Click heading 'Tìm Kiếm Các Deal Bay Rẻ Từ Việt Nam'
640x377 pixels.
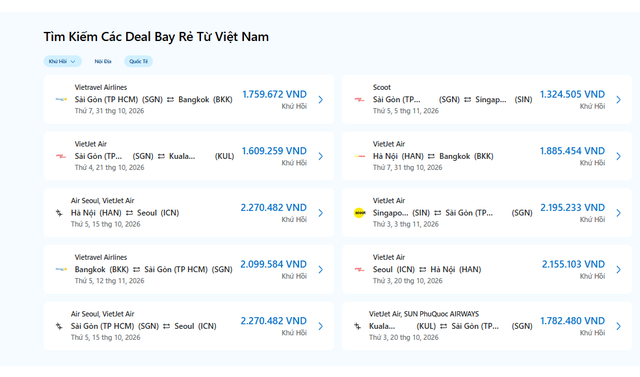[156, 37]
